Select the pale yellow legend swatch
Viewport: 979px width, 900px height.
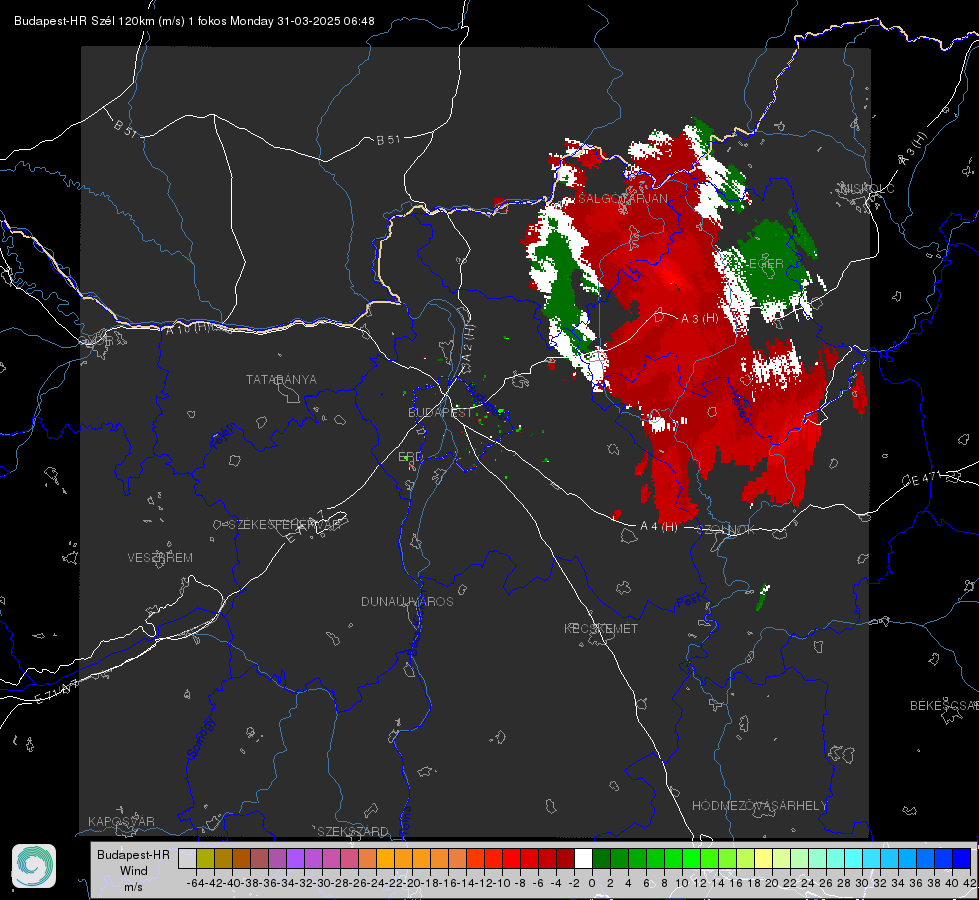(764, 859)
